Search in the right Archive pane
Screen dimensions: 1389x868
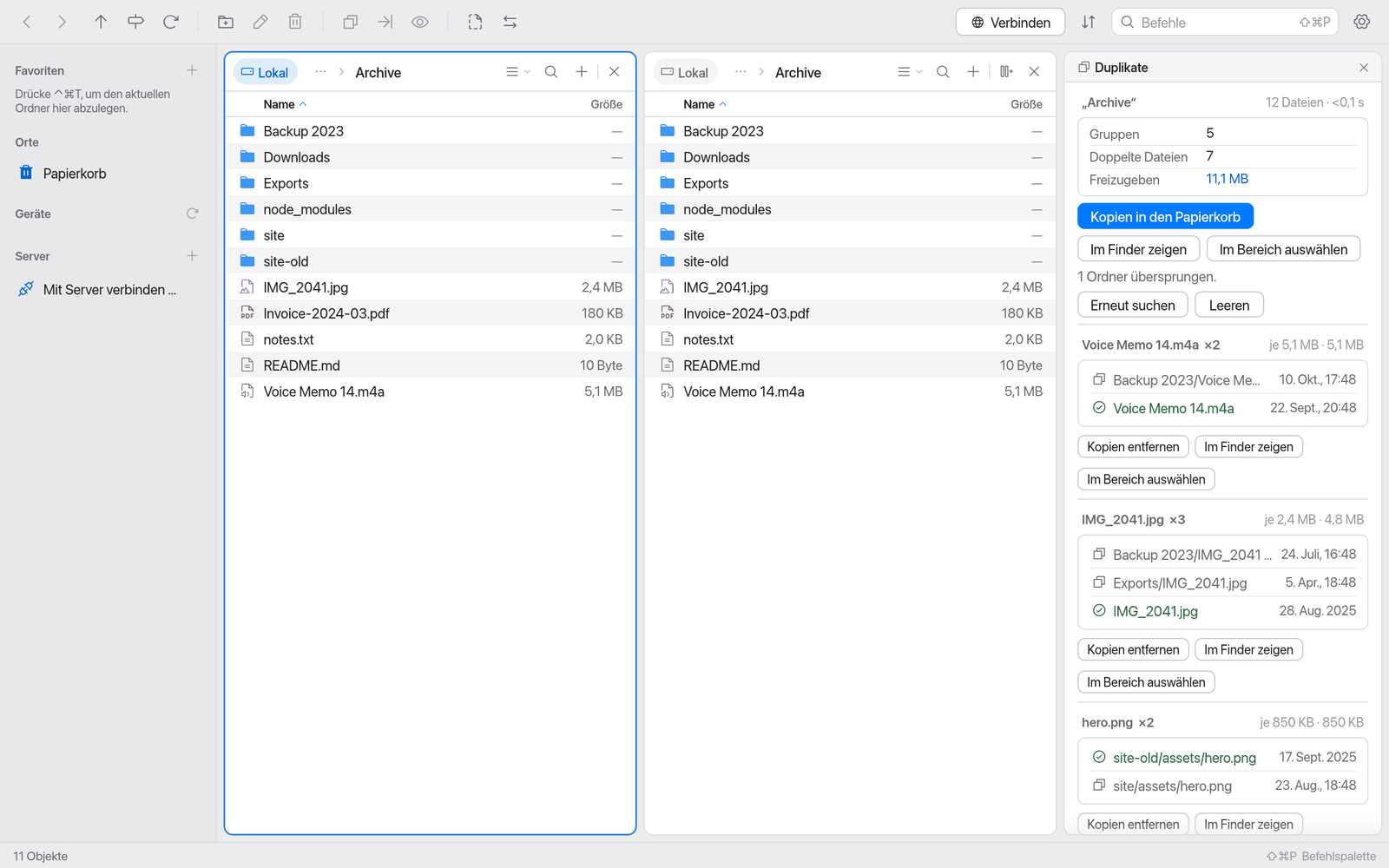click(x=943, y=72)
